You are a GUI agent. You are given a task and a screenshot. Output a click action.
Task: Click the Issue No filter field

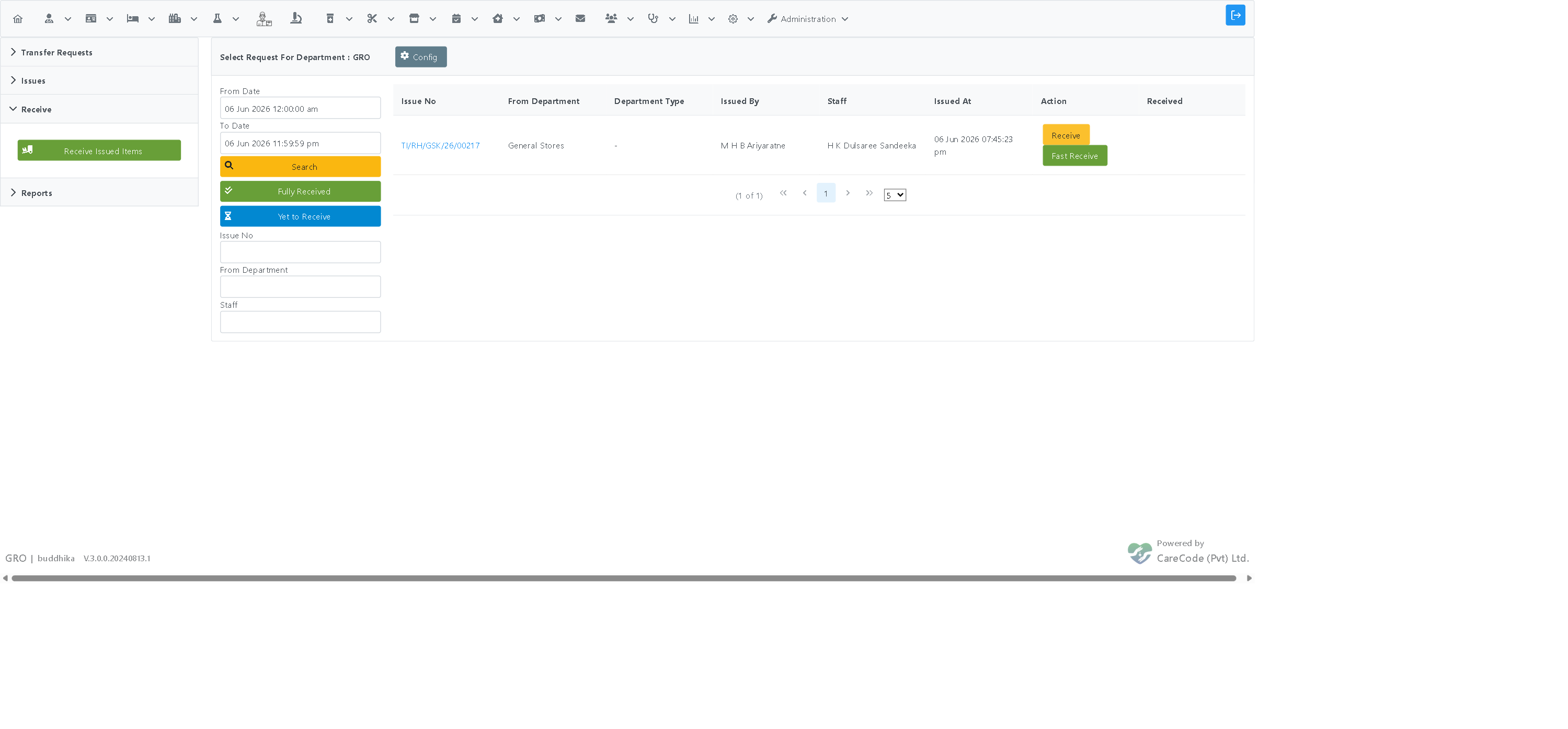(x=300, y=252)
